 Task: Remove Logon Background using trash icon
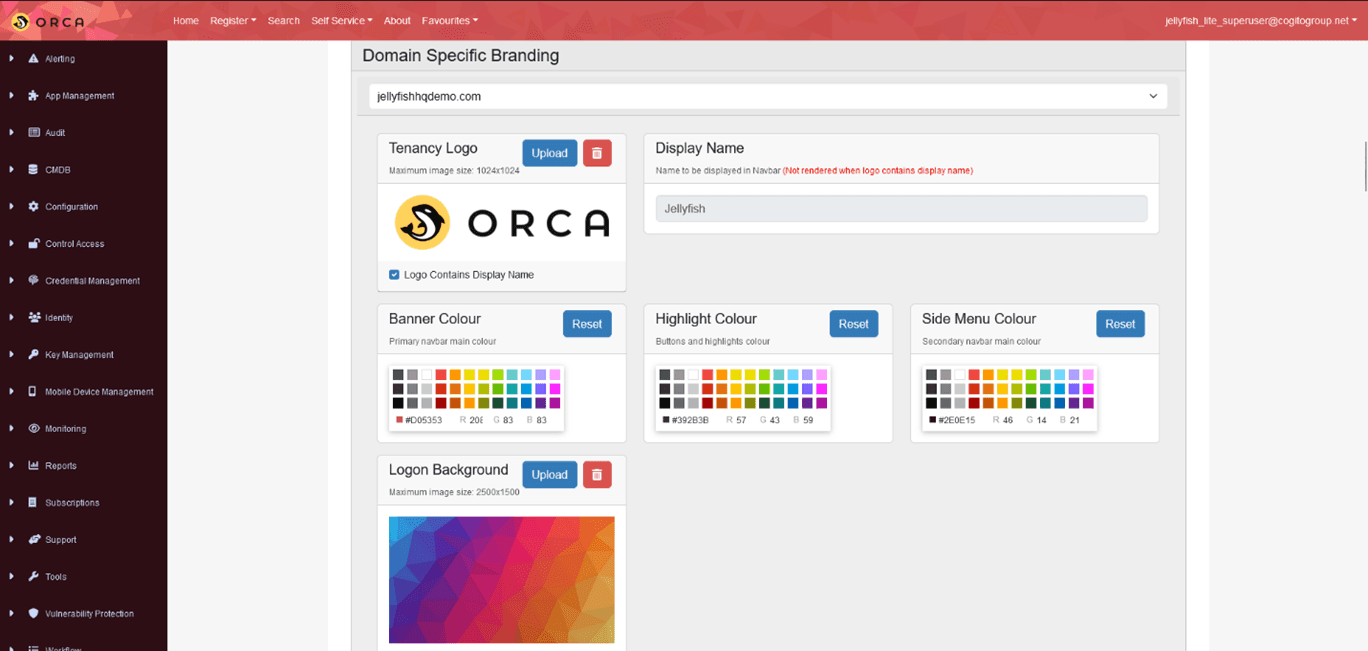click(597, 475)
